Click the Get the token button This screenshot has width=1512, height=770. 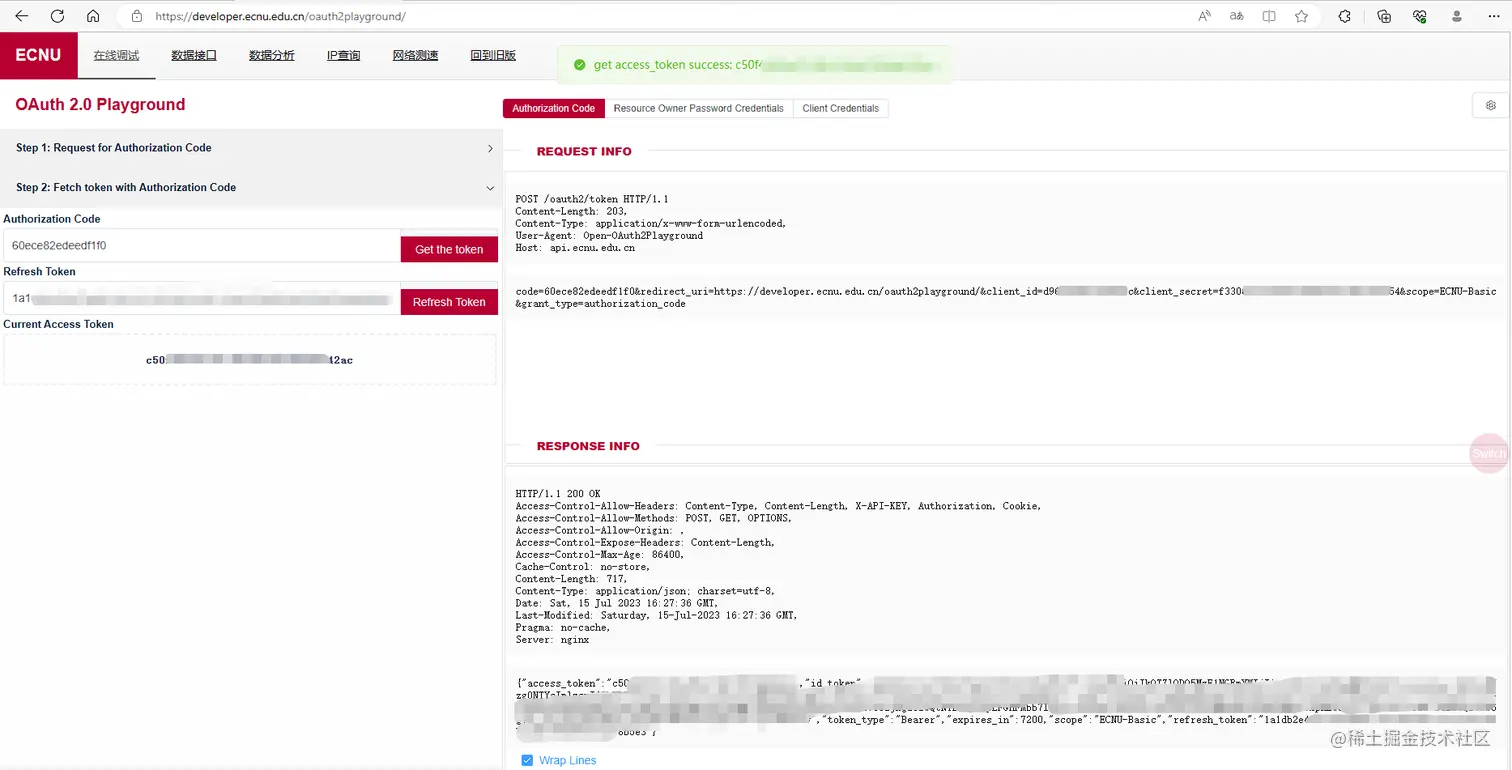[449, 249]
